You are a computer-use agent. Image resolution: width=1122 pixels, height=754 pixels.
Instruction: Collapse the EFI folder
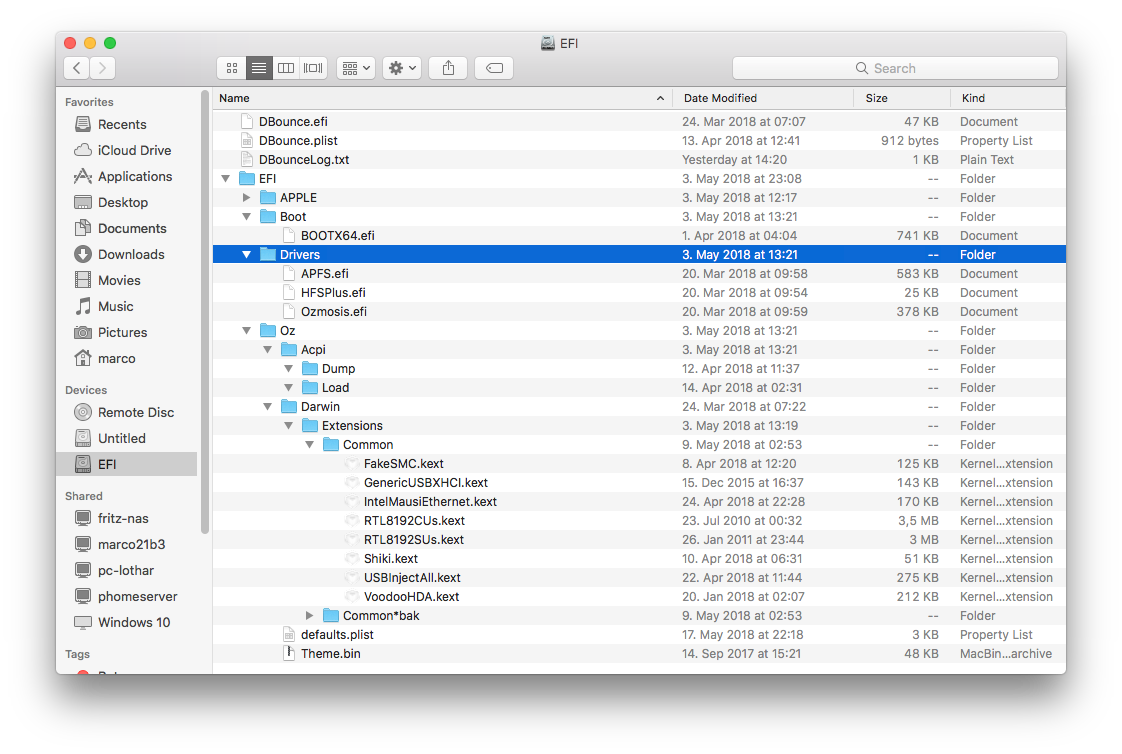tap(226, 179)
